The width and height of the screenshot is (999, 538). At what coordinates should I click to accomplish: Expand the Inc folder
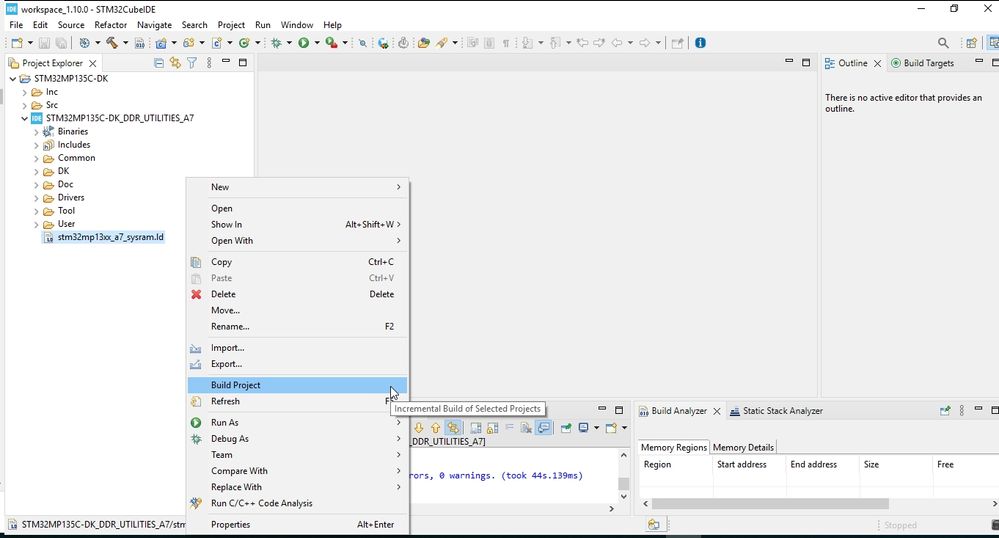[25, 92]
